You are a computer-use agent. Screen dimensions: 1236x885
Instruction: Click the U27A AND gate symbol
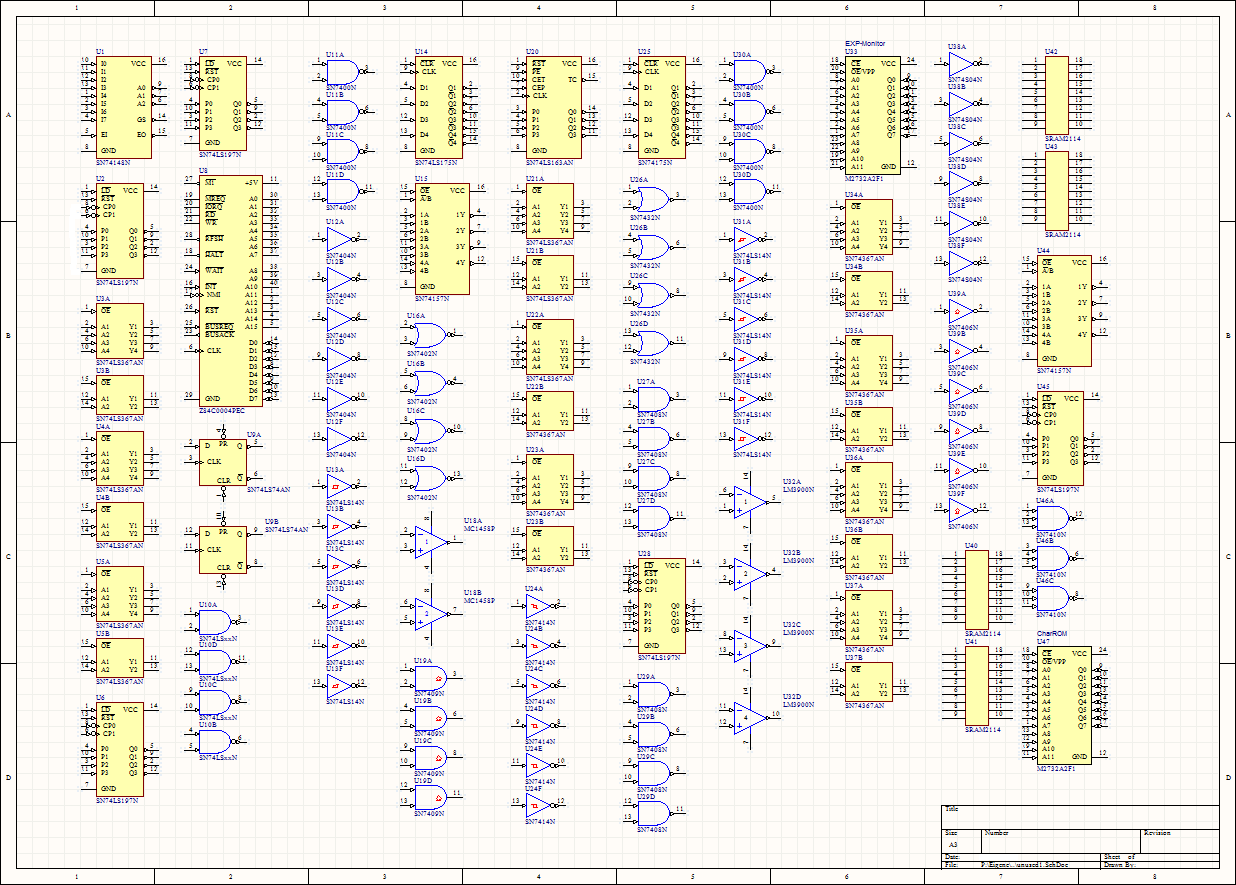tap(654, 398)
